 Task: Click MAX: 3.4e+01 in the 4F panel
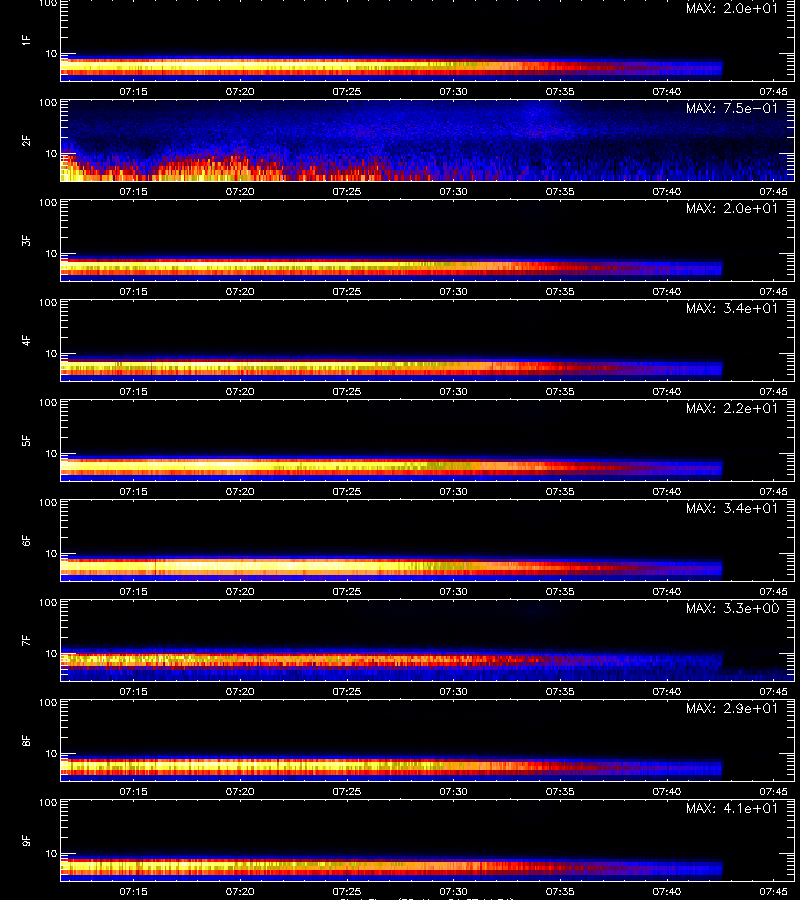732,309
